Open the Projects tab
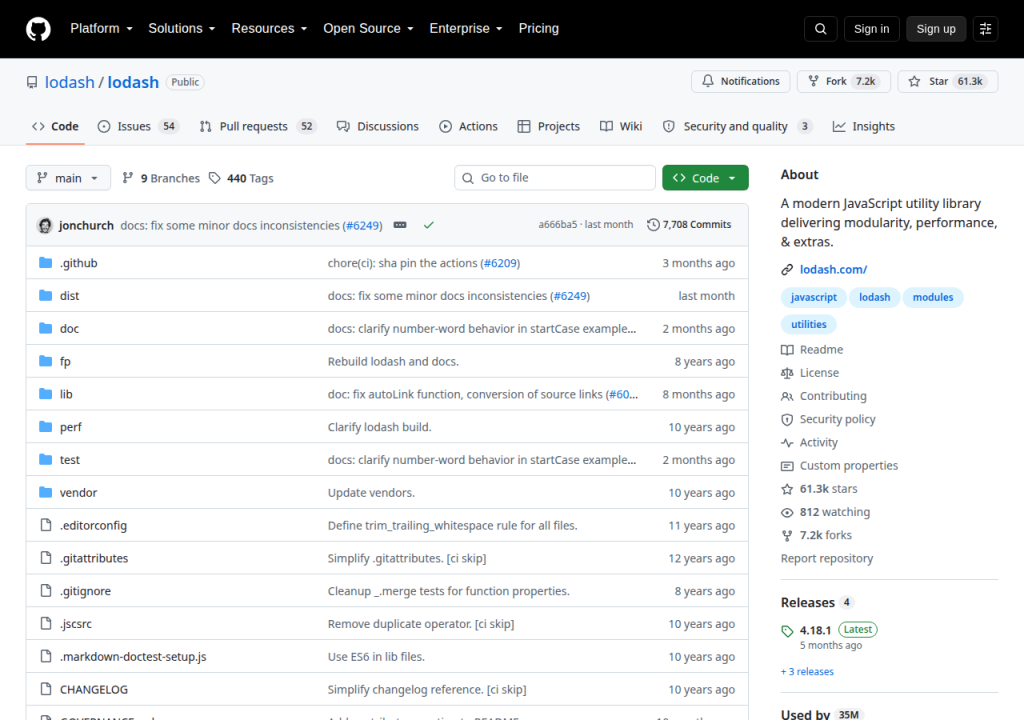1024x720 pixels. (549, 126)
